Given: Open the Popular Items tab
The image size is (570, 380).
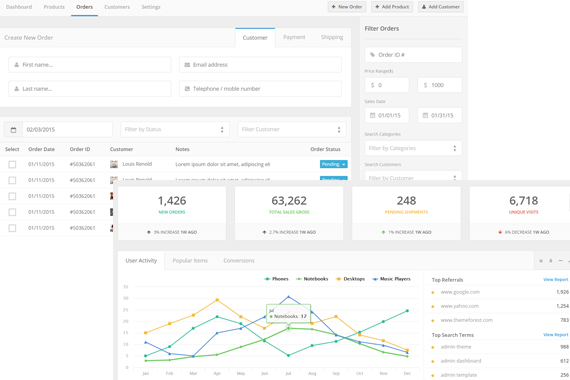Looking at the screenshot, I should pos(190,261).
